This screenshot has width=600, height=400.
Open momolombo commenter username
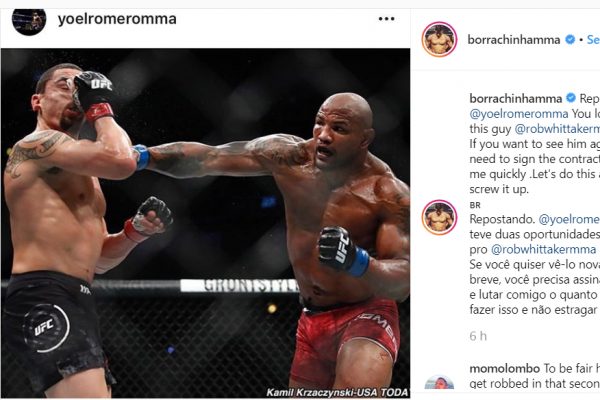click(505, 369)
